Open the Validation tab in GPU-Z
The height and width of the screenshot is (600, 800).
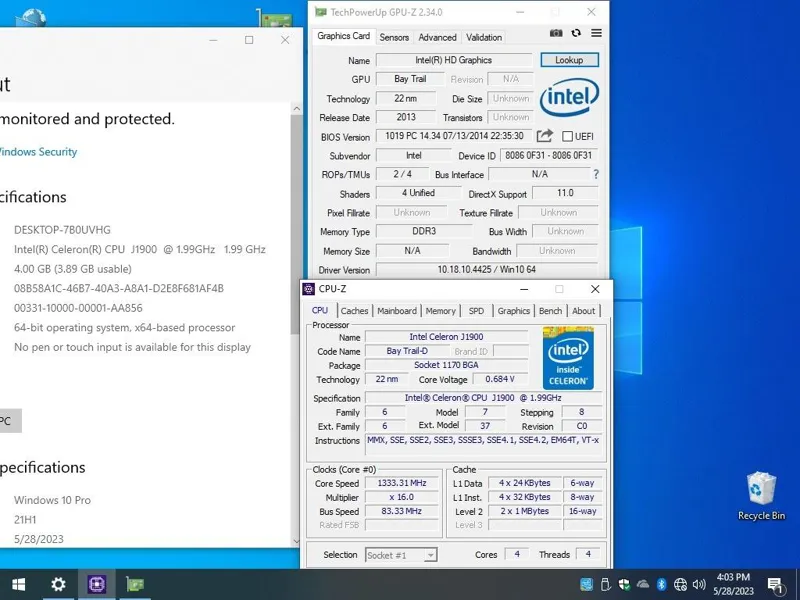(484, 37)
